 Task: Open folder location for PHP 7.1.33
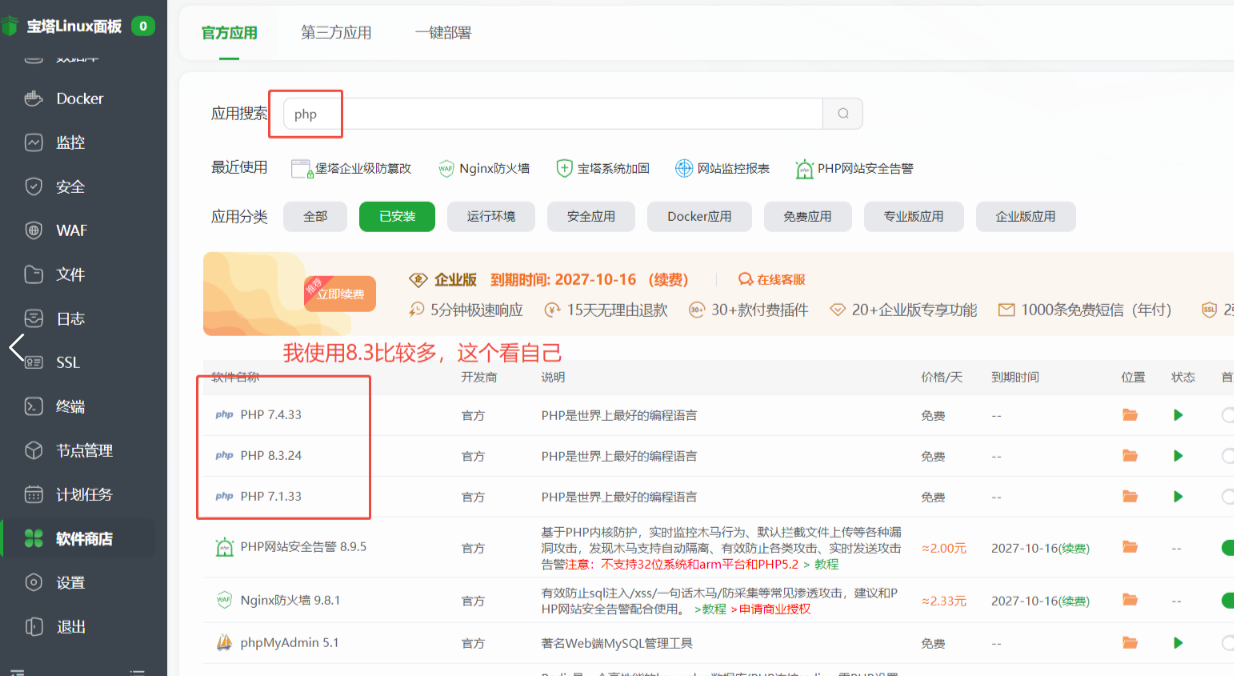click(x=1130, y=496)
